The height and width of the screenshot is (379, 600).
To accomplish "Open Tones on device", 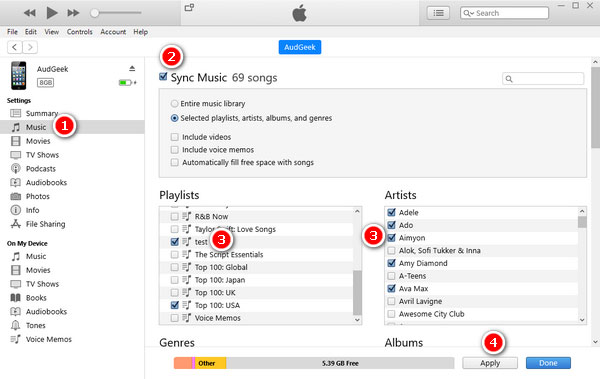I will (x=36, y=325).
